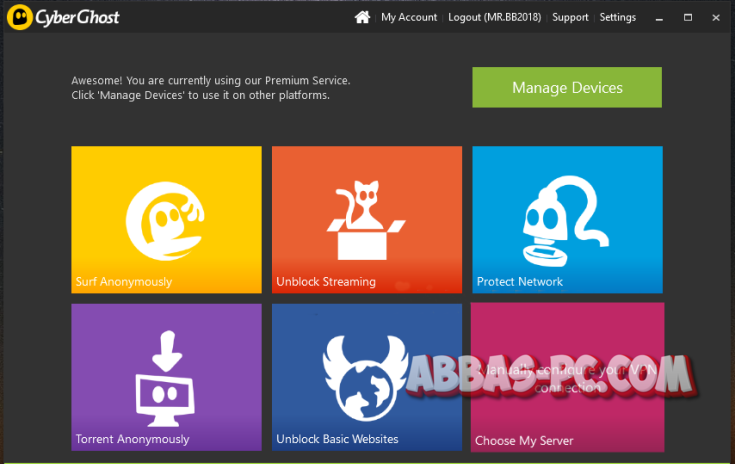Click the 'Manage Devices' instruction line
The width and height of the screenshot is (735, 464).
(201, 95)
